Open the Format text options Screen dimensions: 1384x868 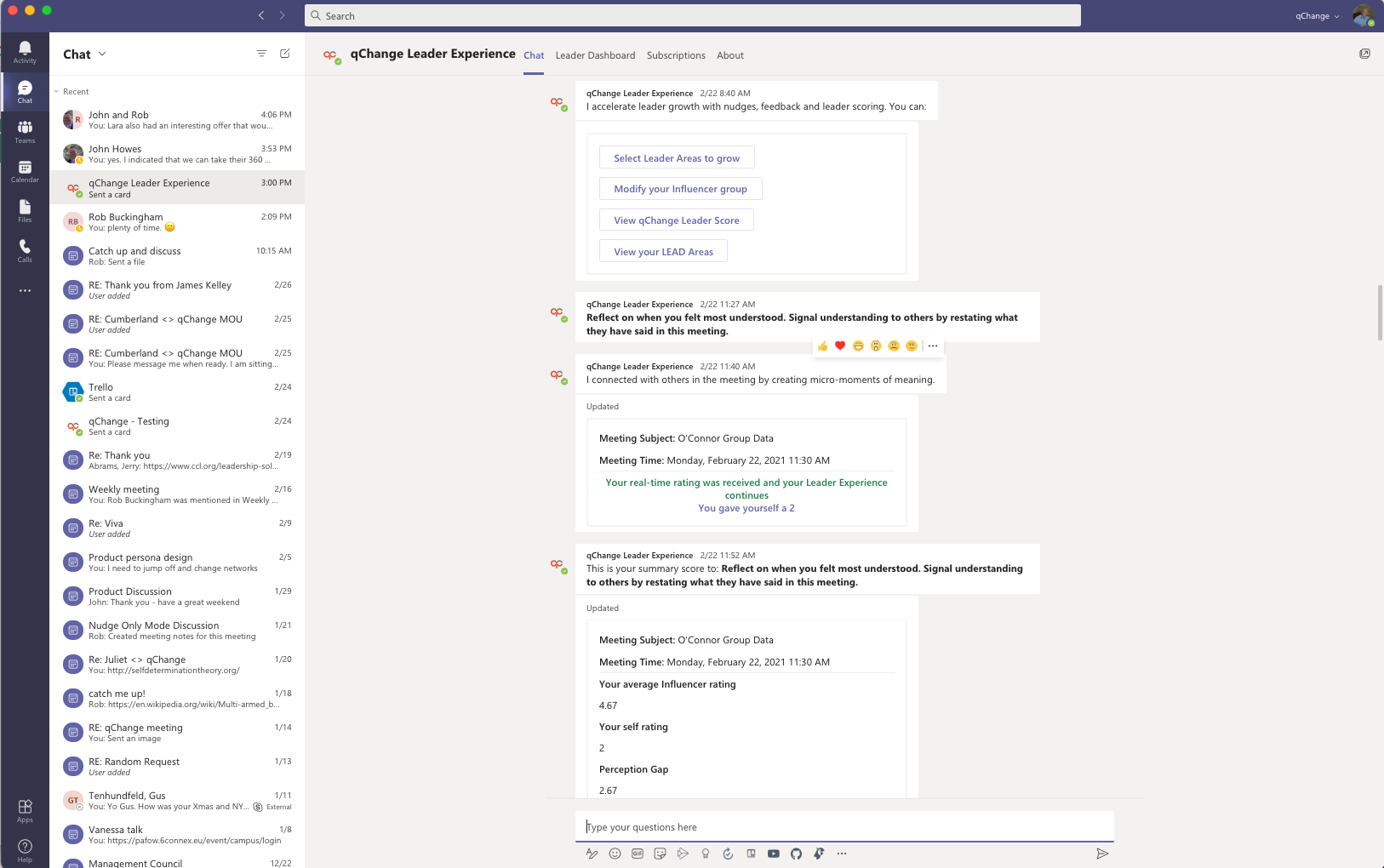click(x=592, y=854)
